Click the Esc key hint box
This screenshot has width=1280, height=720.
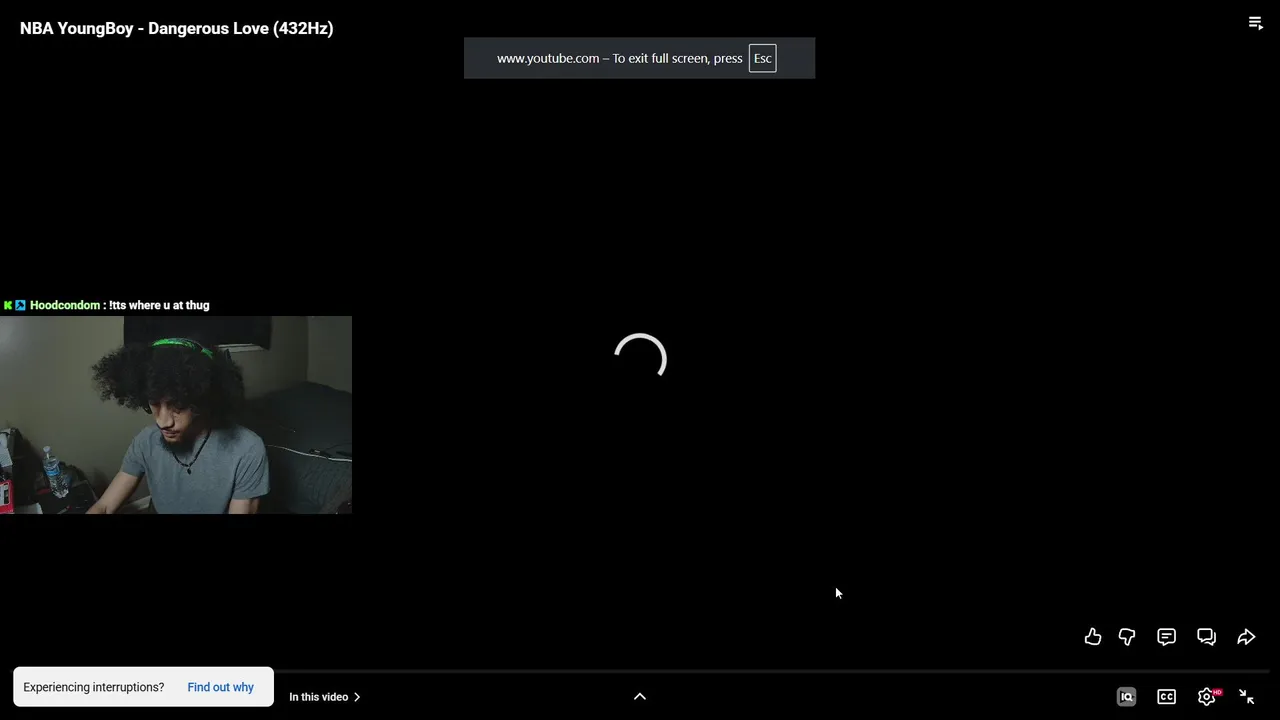[x=762, y=58]
